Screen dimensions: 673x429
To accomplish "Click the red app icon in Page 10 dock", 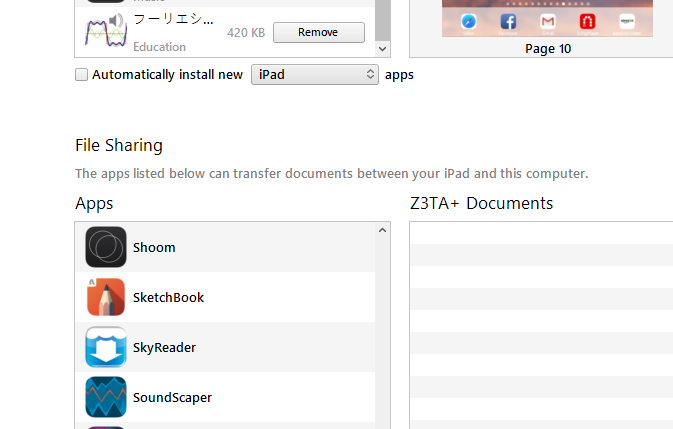I will [x=587, y=21].
